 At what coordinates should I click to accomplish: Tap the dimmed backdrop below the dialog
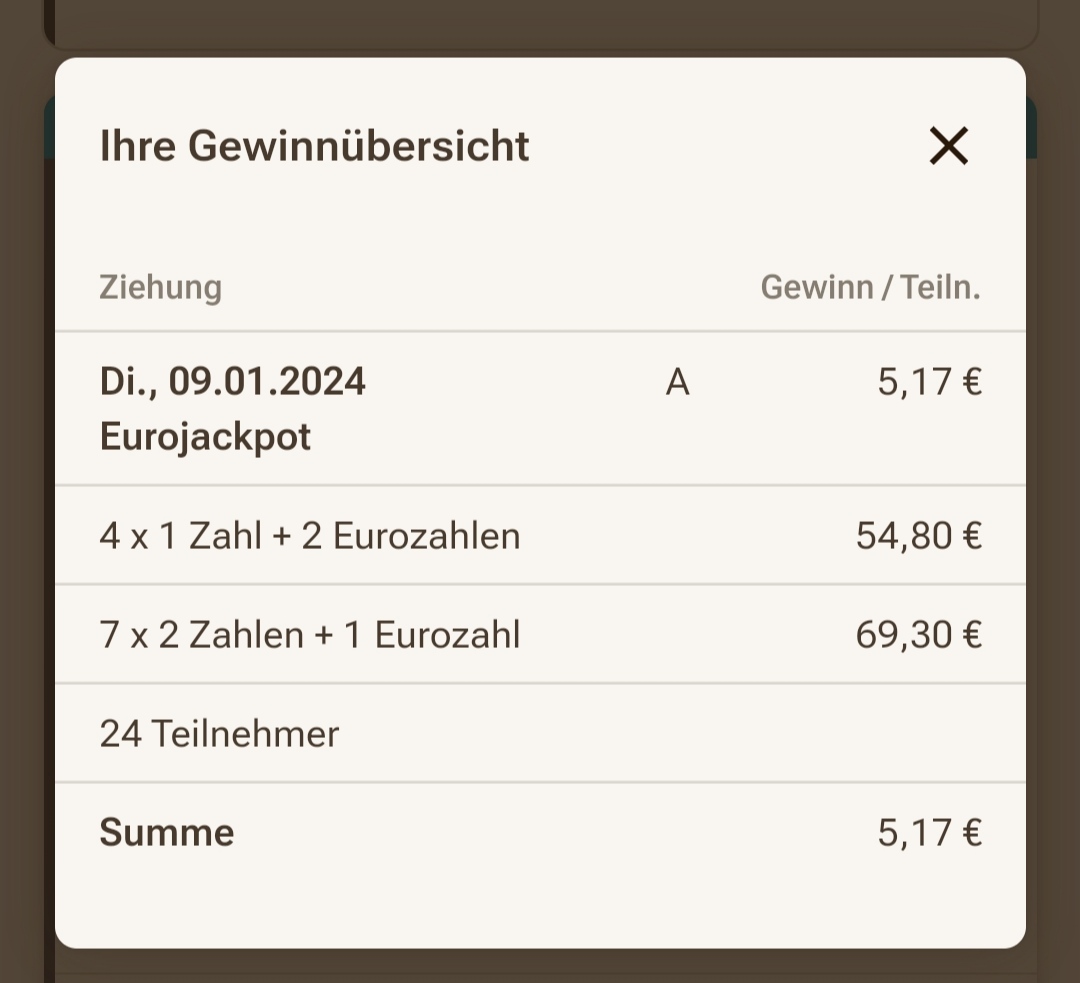click(540, 966)
